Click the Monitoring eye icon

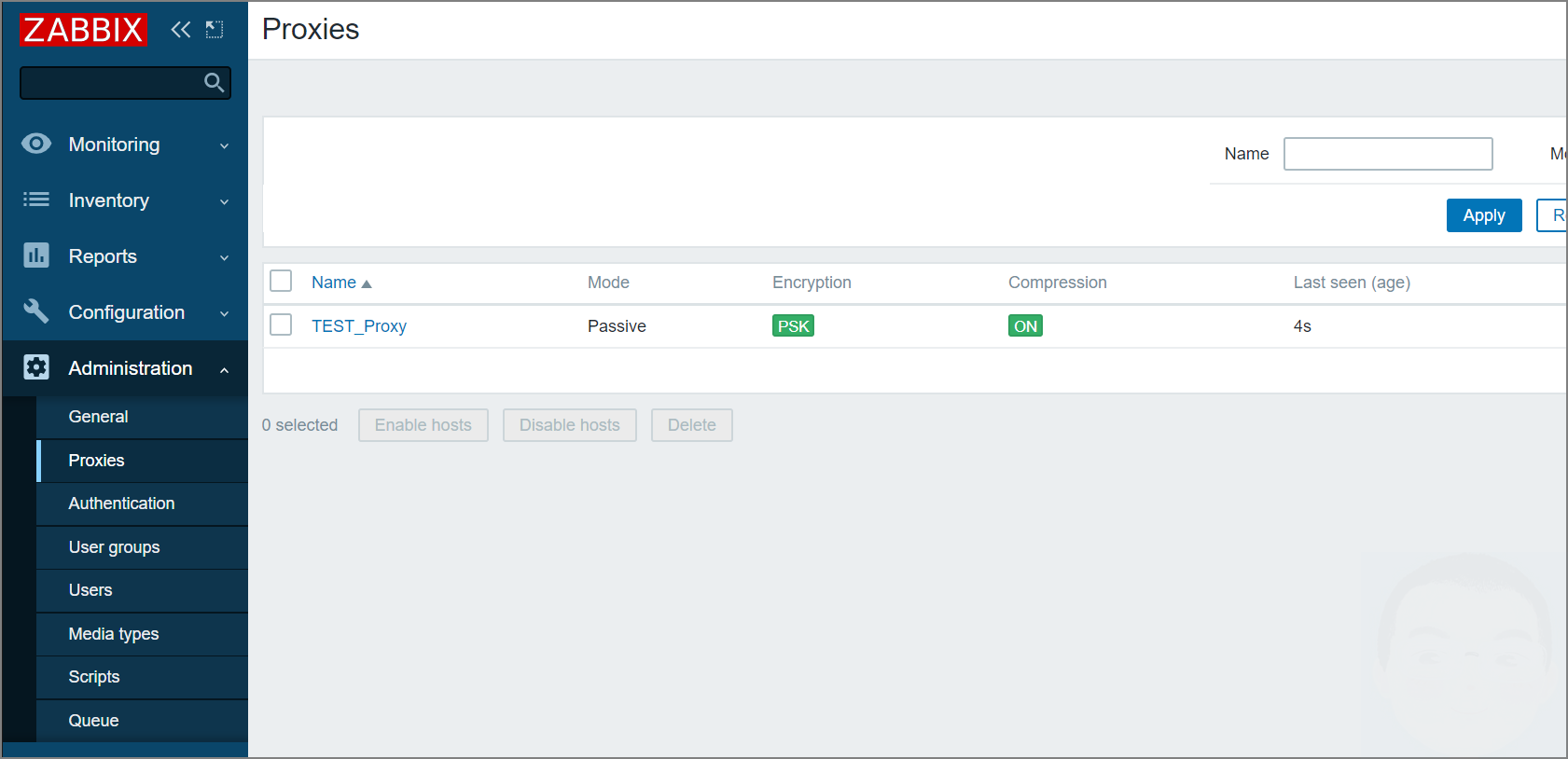click(36, 144)
